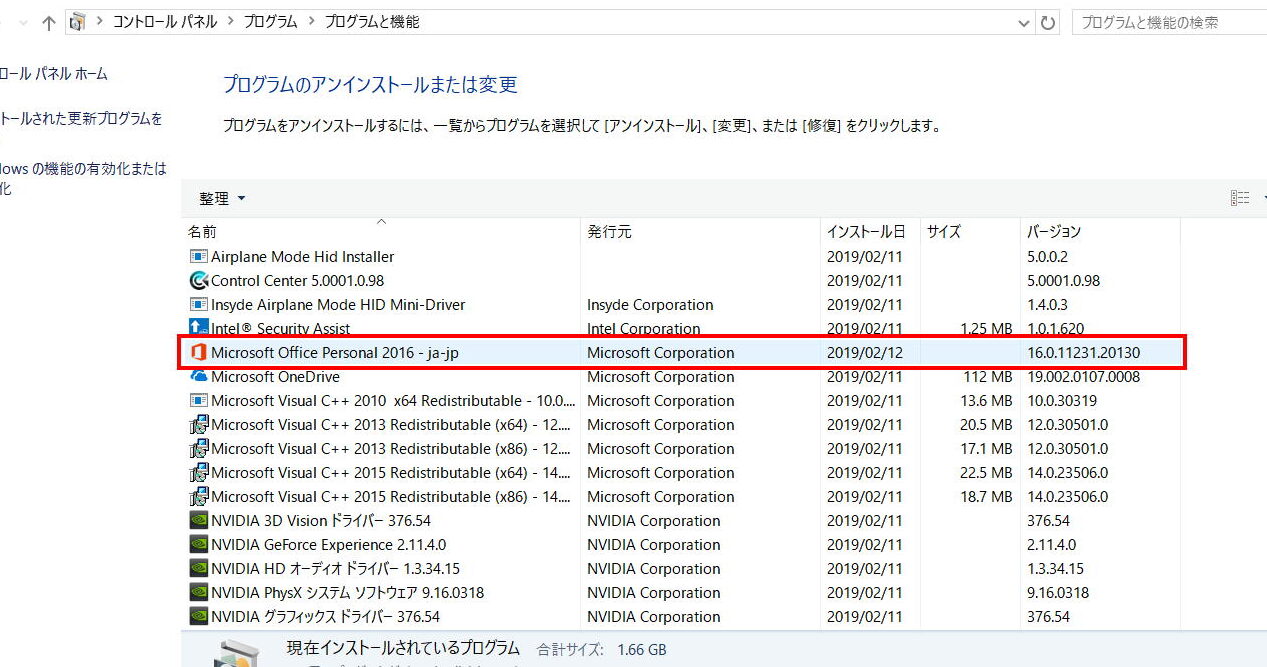Click the Visual C++ 2013 Redistributable (x64) icon
The height and width of the screenshot is (667, 1267).
(x=198, y=425)
